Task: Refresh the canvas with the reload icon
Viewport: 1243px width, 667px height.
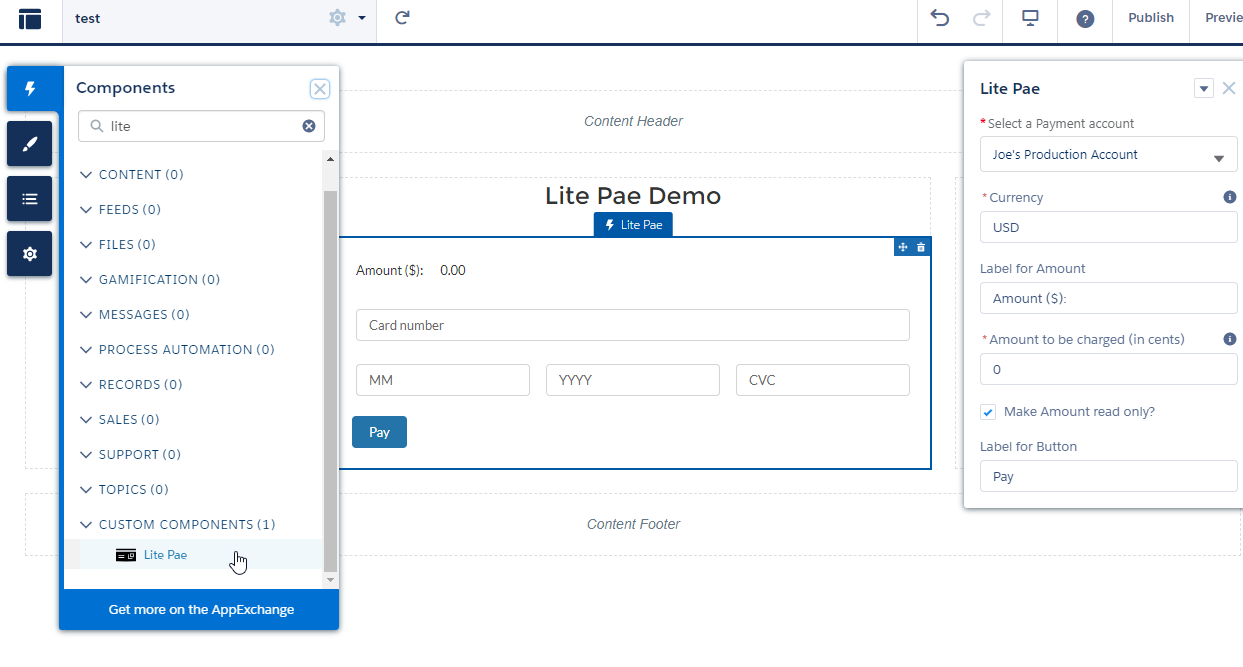Action: click(x=401, y=17)
